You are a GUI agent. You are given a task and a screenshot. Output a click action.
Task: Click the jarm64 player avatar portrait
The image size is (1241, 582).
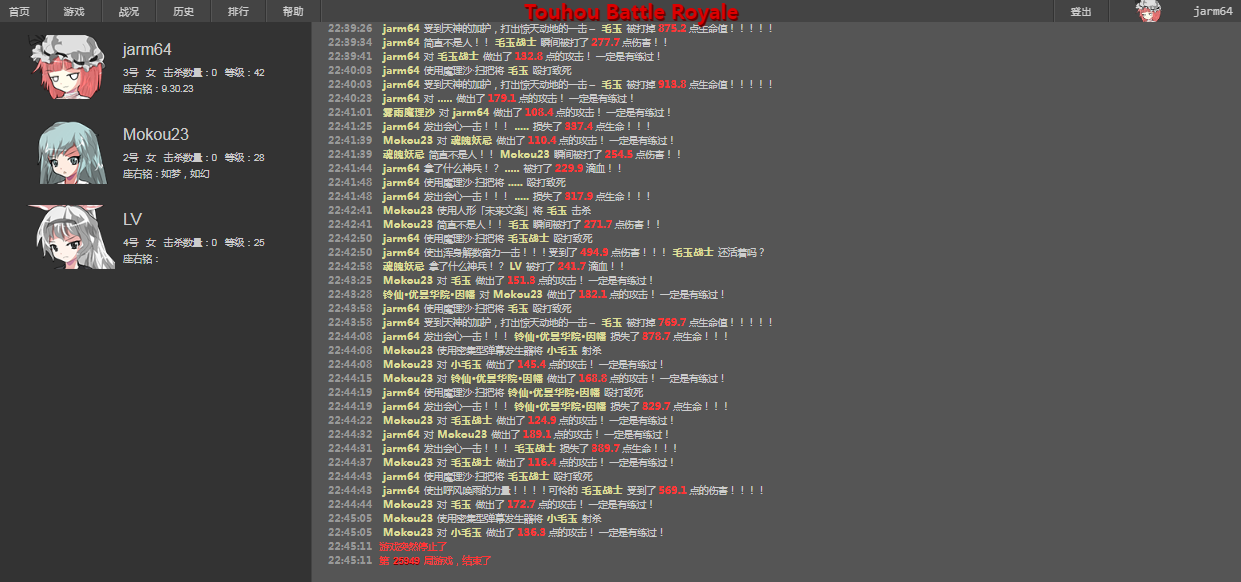click(67, 68)
